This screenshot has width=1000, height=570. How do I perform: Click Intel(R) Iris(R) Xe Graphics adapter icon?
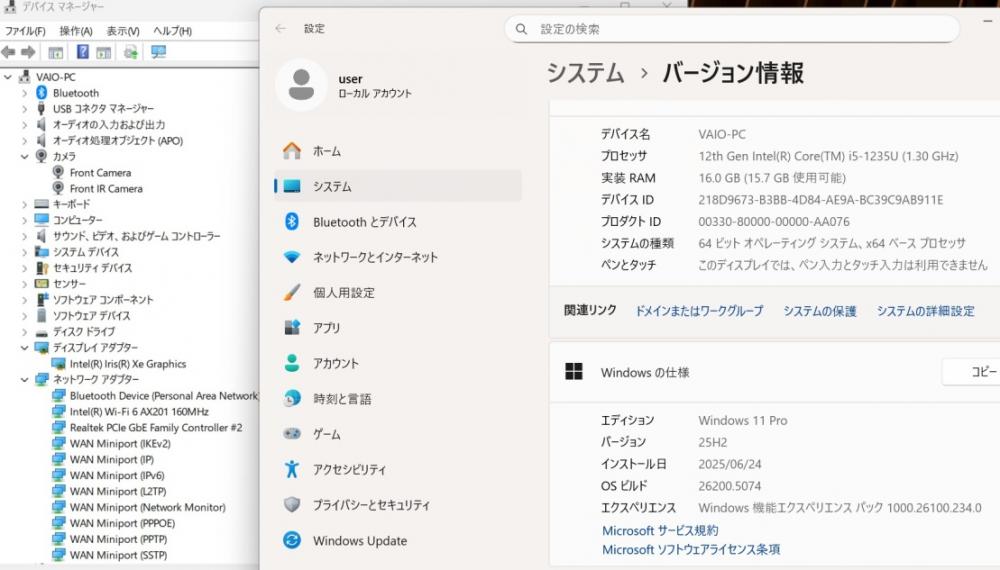(x=58, y=363)
